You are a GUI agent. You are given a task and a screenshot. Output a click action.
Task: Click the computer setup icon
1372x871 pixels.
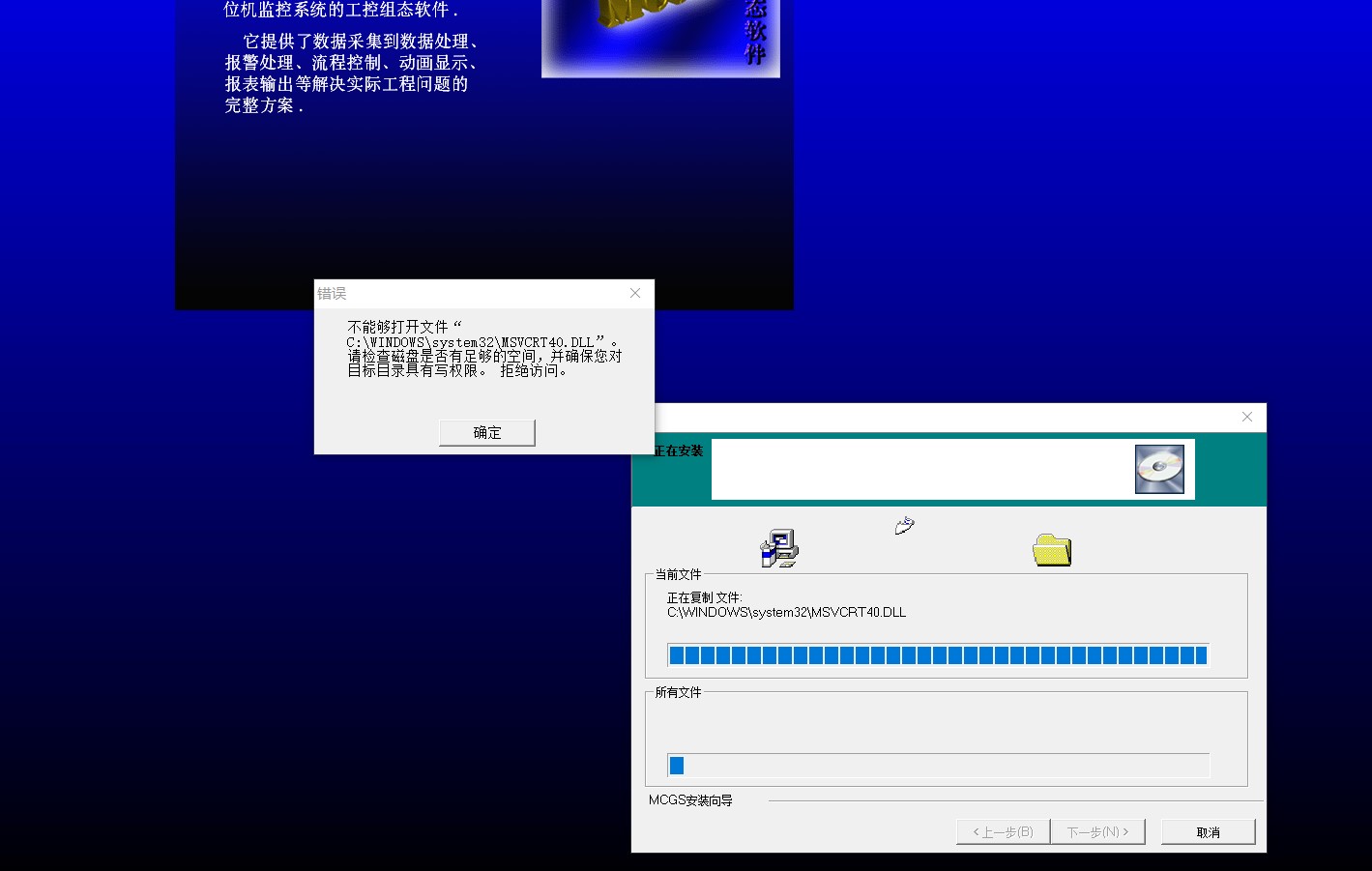(779, 548)
